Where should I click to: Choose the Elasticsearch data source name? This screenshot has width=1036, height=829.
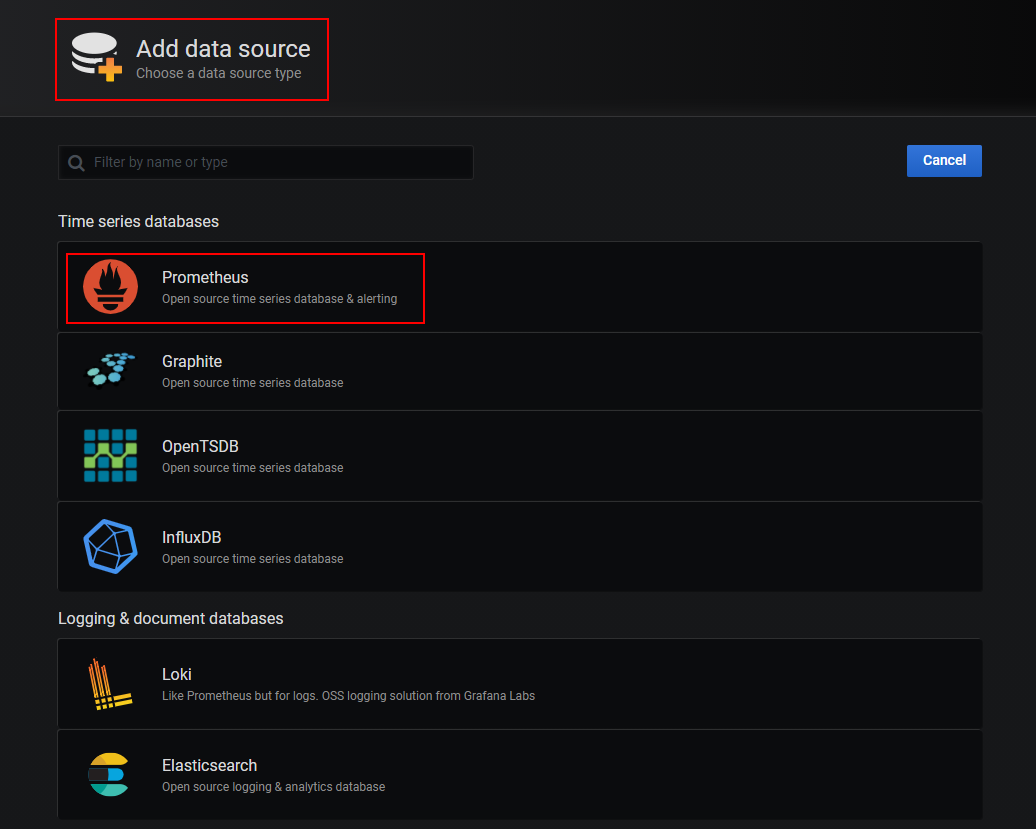pos(209,766)
